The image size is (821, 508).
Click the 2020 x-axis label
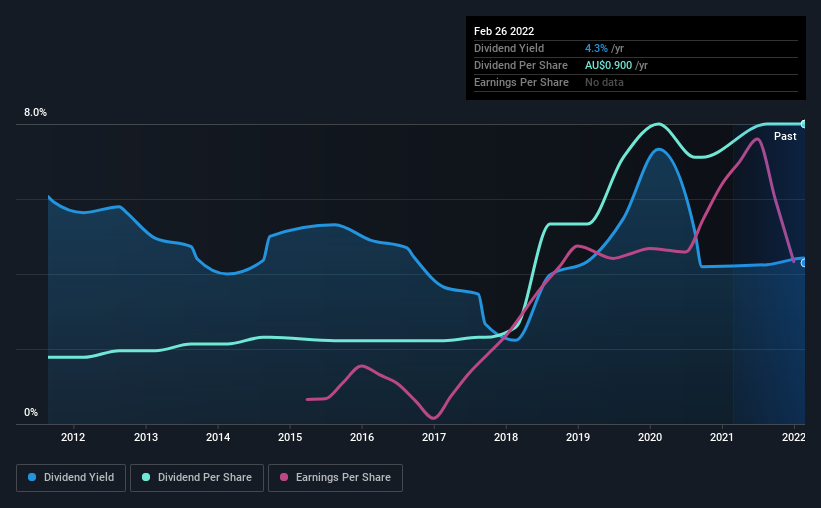click(x=650, y=437)
